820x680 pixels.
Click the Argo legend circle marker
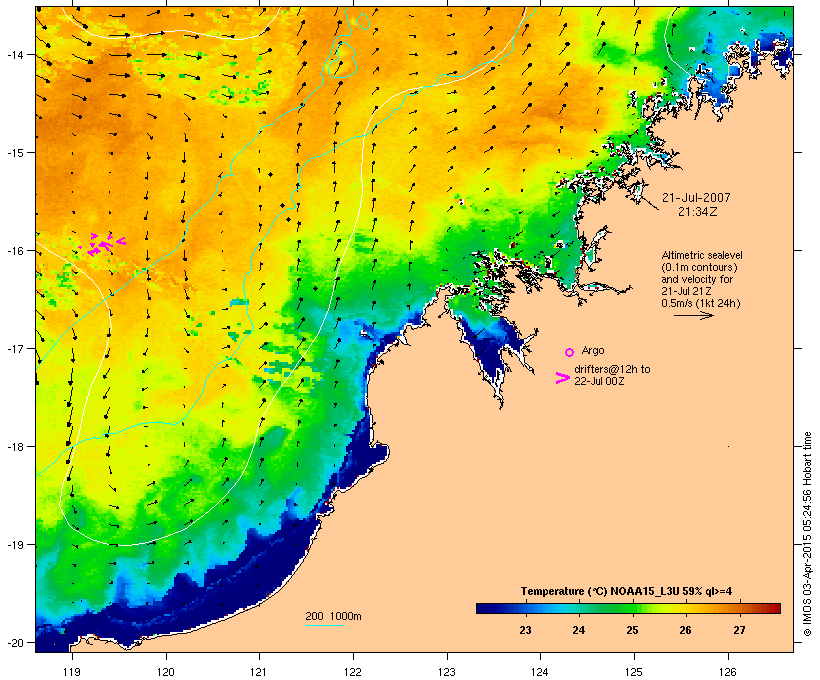point(570,353)
